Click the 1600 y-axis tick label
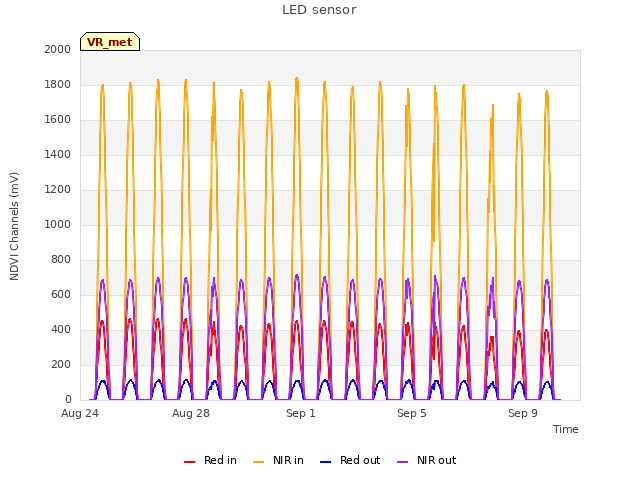640x480 pixels. click(x=58, y=120)
